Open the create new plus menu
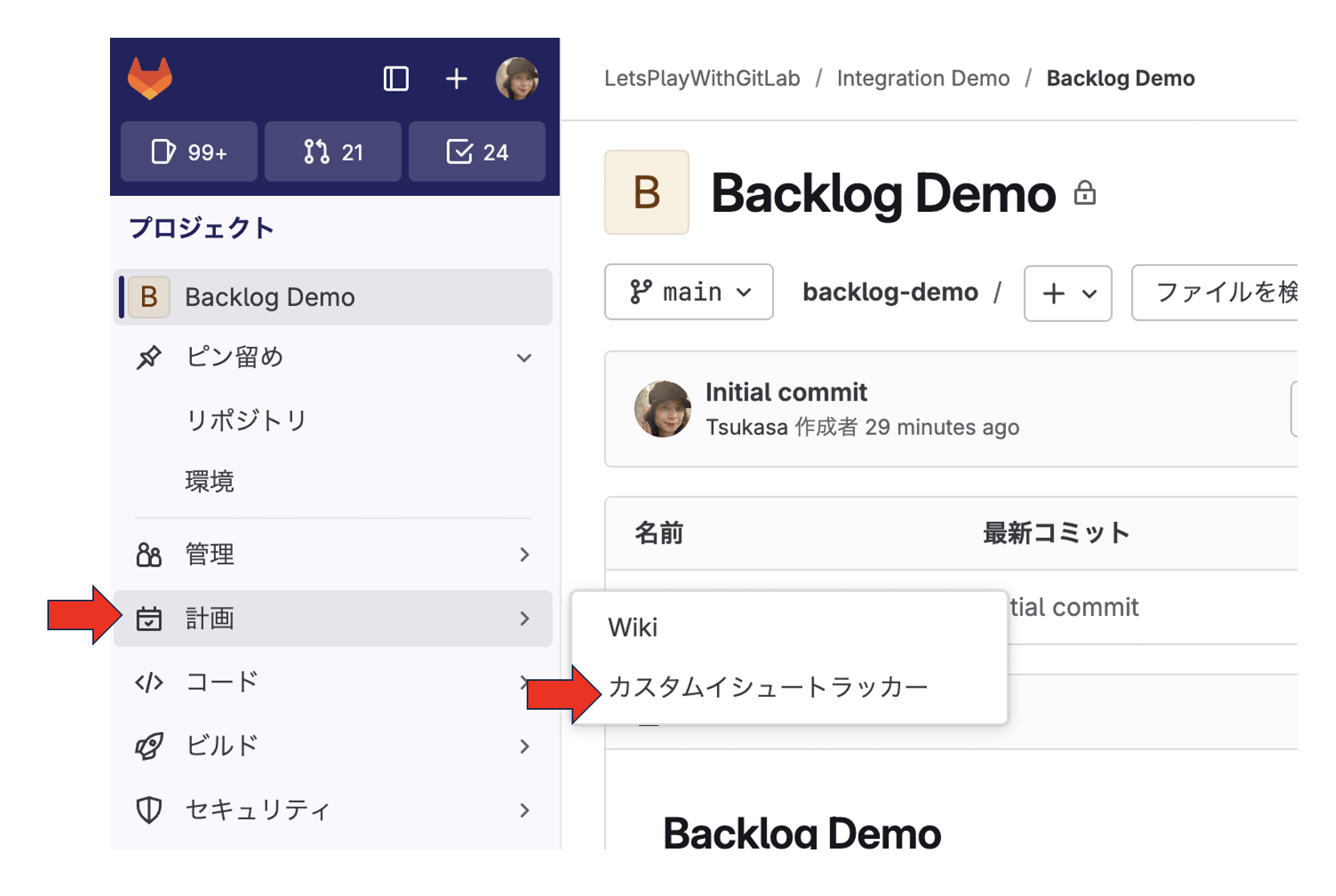The height and width of the screenshot is (896, 1336). point(456,79)
